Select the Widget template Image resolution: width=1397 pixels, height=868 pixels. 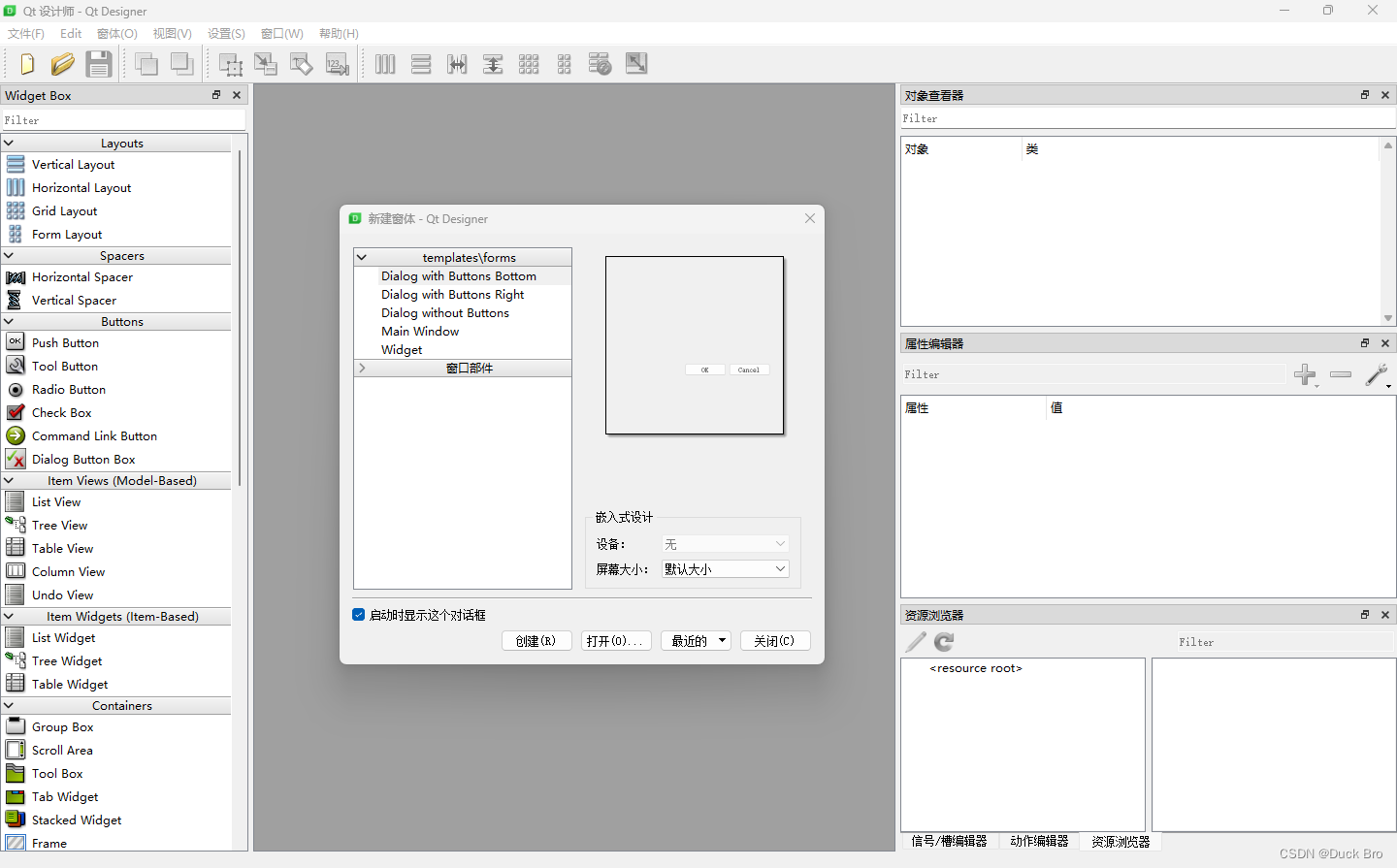click(x=402, y=350)
